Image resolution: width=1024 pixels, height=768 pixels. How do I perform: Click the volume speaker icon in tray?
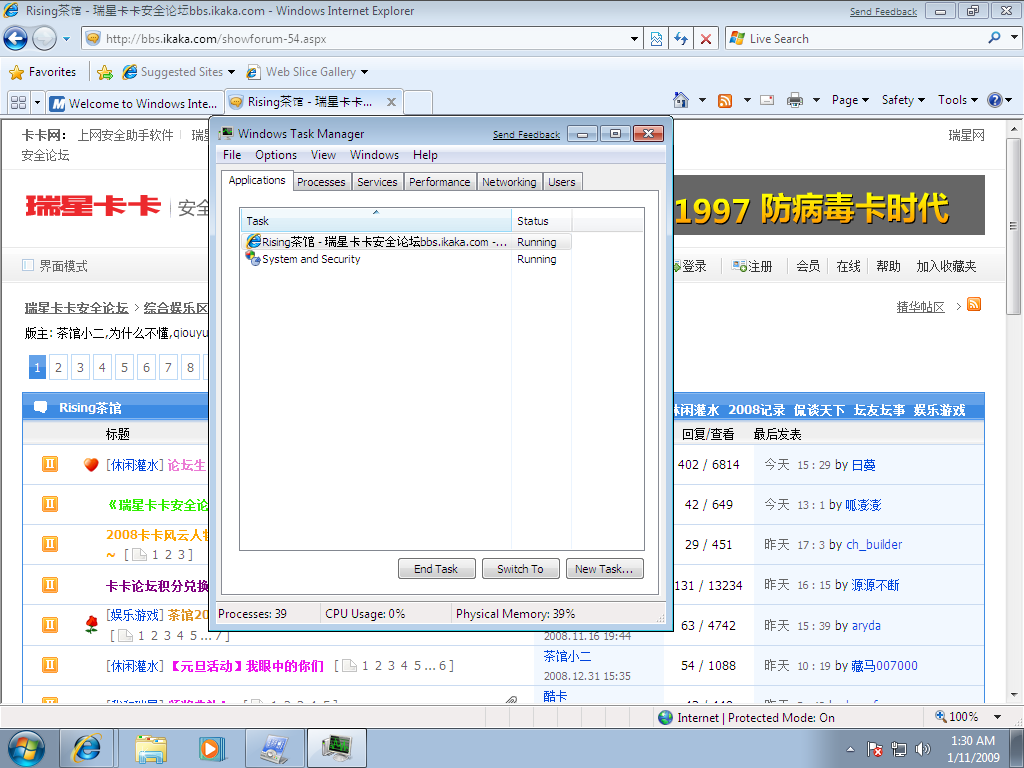click(x=922, y=748)
